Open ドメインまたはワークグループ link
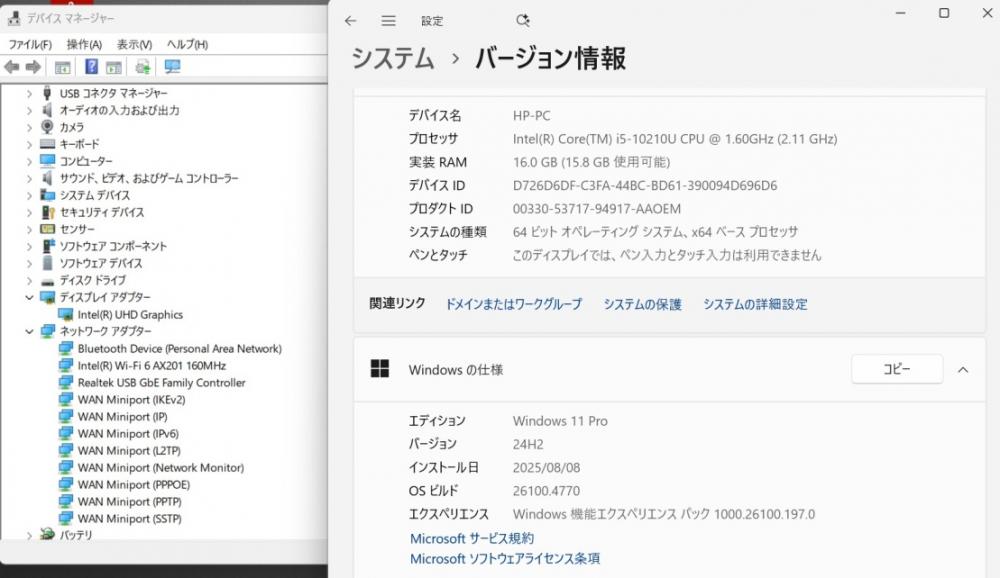Image resolution: width=1000 pixels, height=578 pixels. click(x=513, y=304)
